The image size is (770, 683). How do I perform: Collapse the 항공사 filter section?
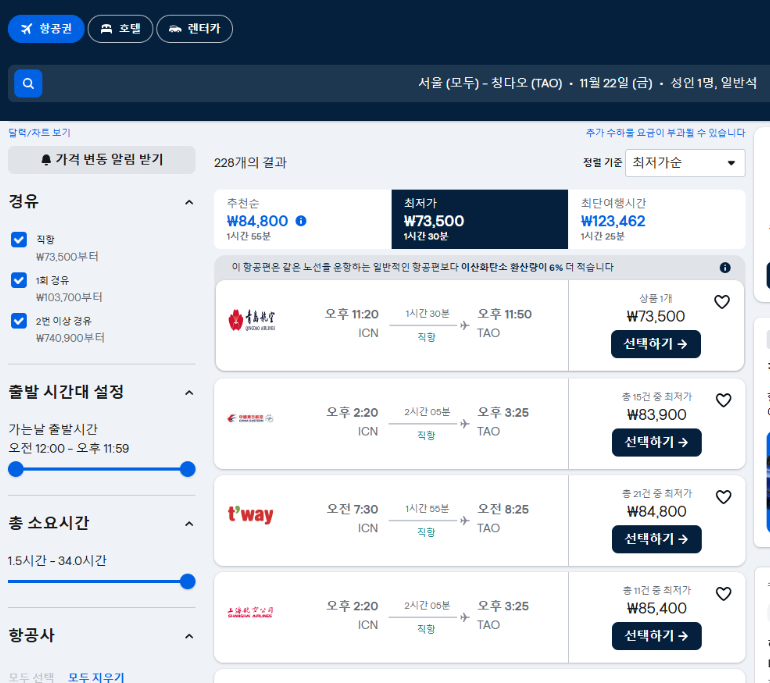click(x=189, y=636)
